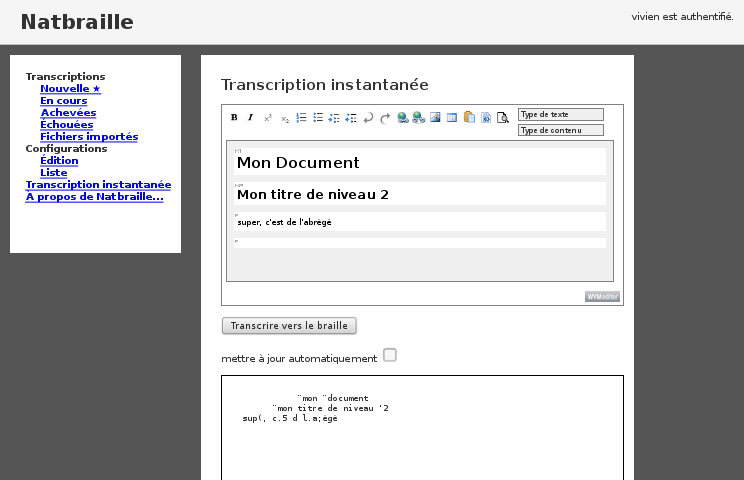Redo the last editor action
Viewport: 744px width, 480px height.
point(385,118)
